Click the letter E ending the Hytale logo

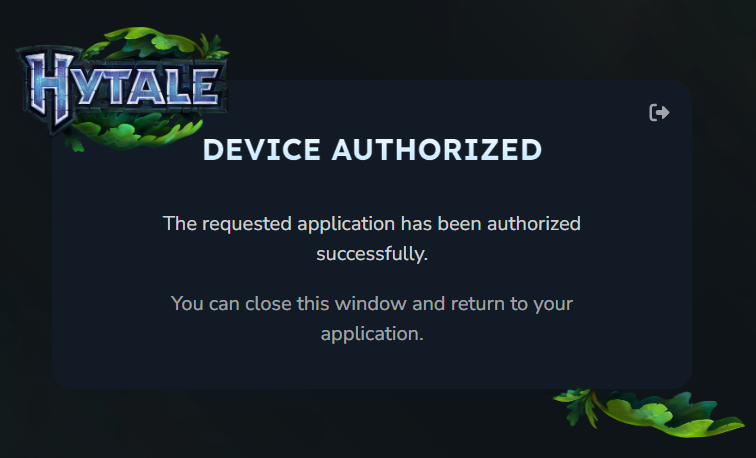tap(204, 87)
